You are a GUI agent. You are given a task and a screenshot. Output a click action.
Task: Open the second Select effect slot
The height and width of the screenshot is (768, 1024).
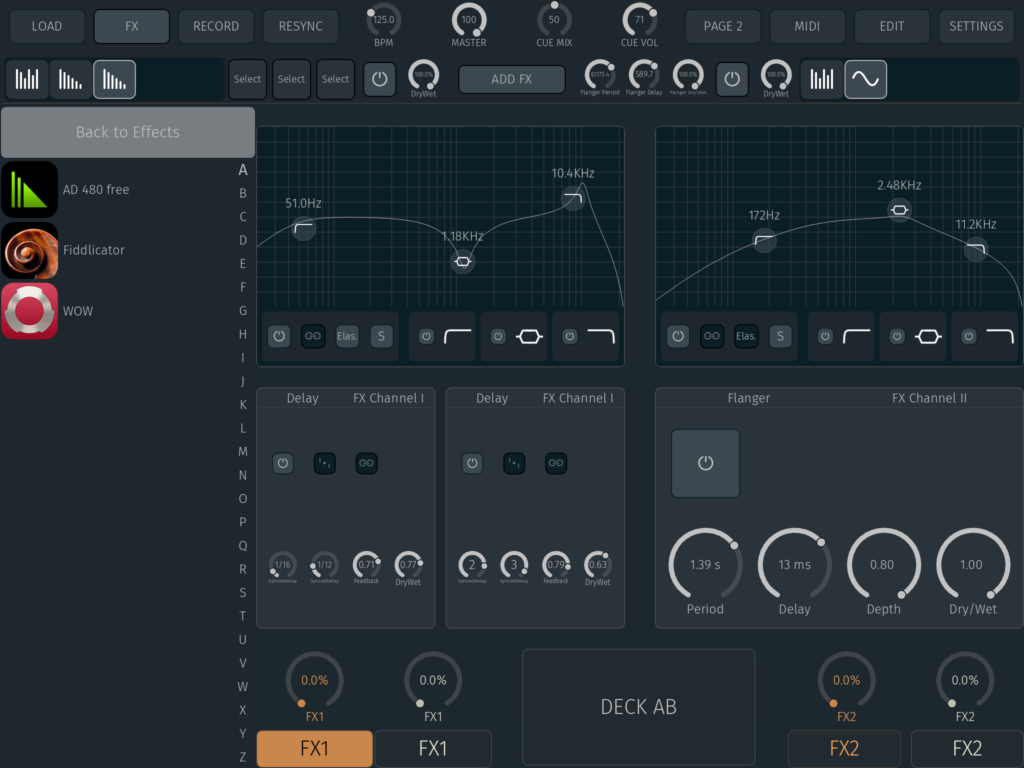pyautogui.click(x=291, y=79)
